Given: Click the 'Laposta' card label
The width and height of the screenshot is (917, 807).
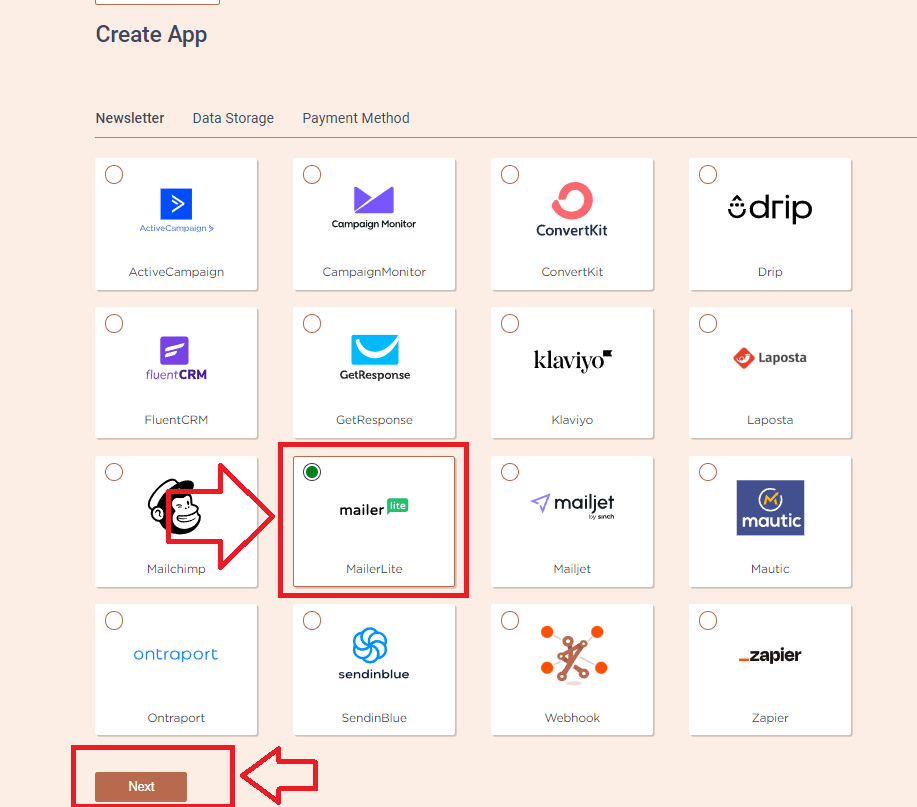Looking at the screenshot, I should [x=770, y=420].
